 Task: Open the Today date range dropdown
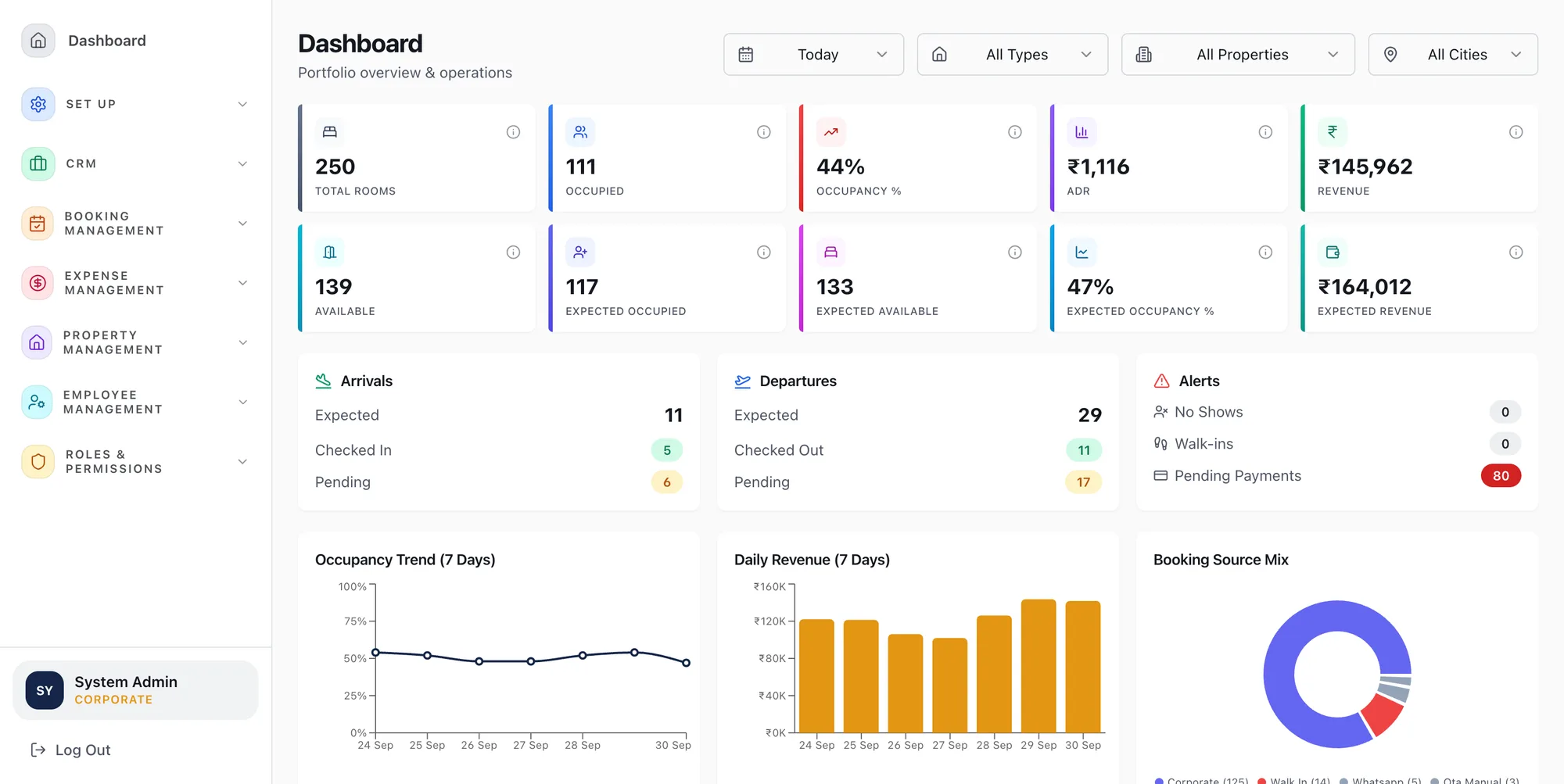[814, 55]
